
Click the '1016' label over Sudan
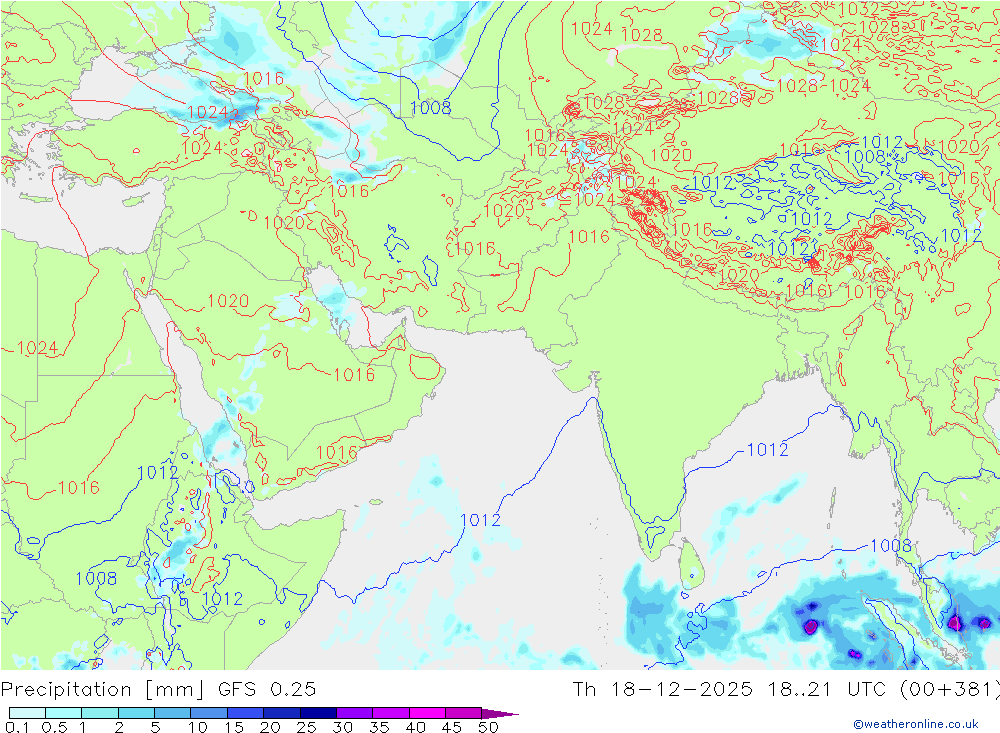click(x=79, y=487)
